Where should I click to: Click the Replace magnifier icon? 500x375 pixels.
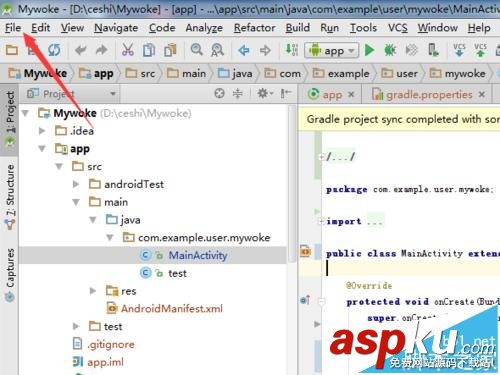[217, 50]
